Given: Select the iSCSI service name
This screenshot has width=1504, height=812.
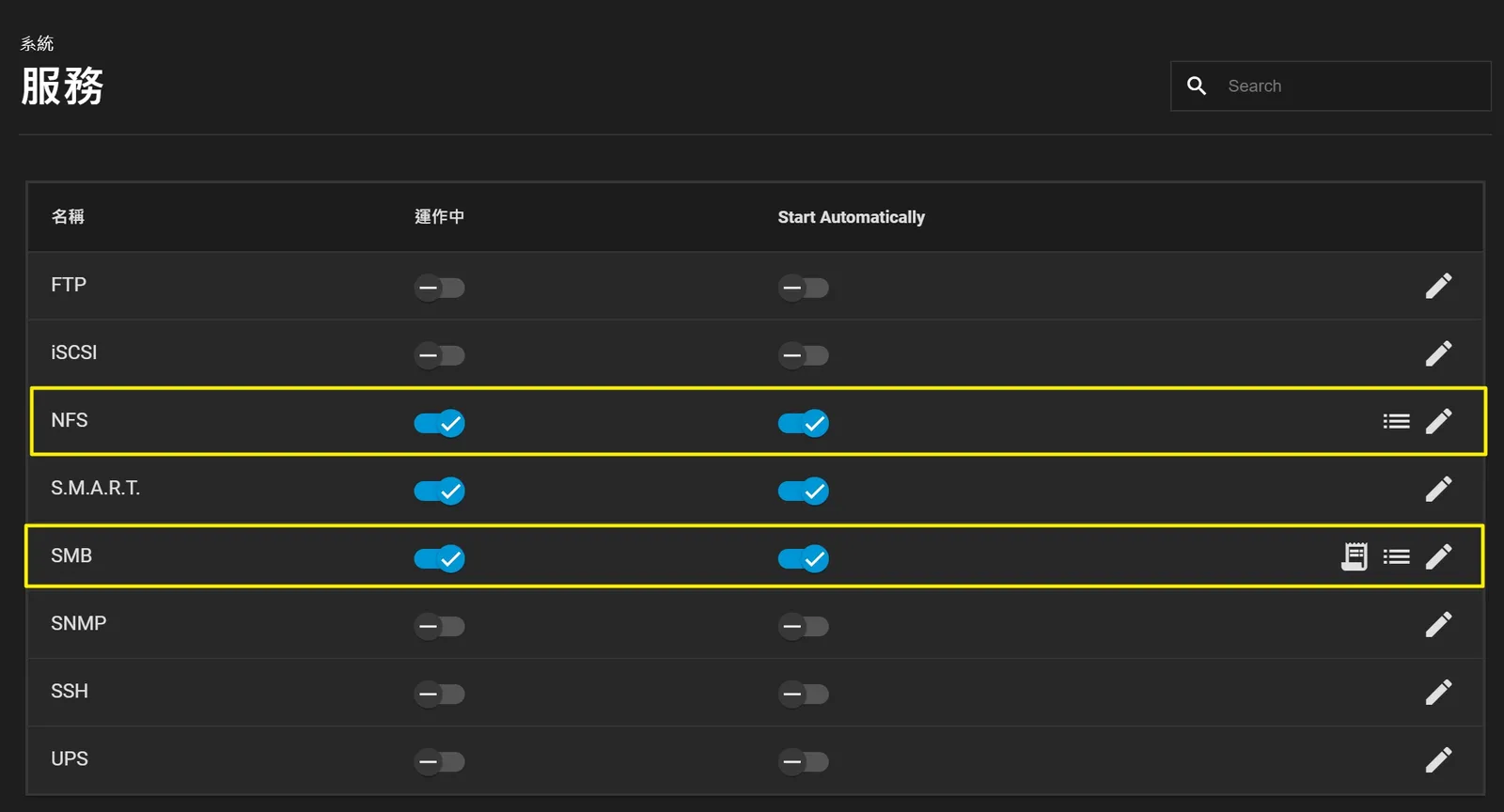Looking at the screenshot, I should click(x=73, y=352).
